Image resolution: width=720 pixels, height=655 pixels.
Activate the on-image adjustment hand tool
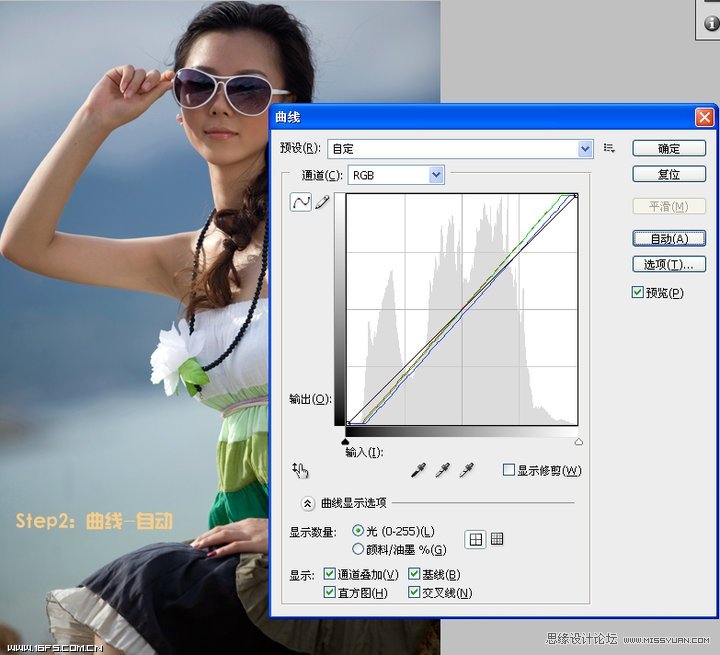click(x=300, y=470)
